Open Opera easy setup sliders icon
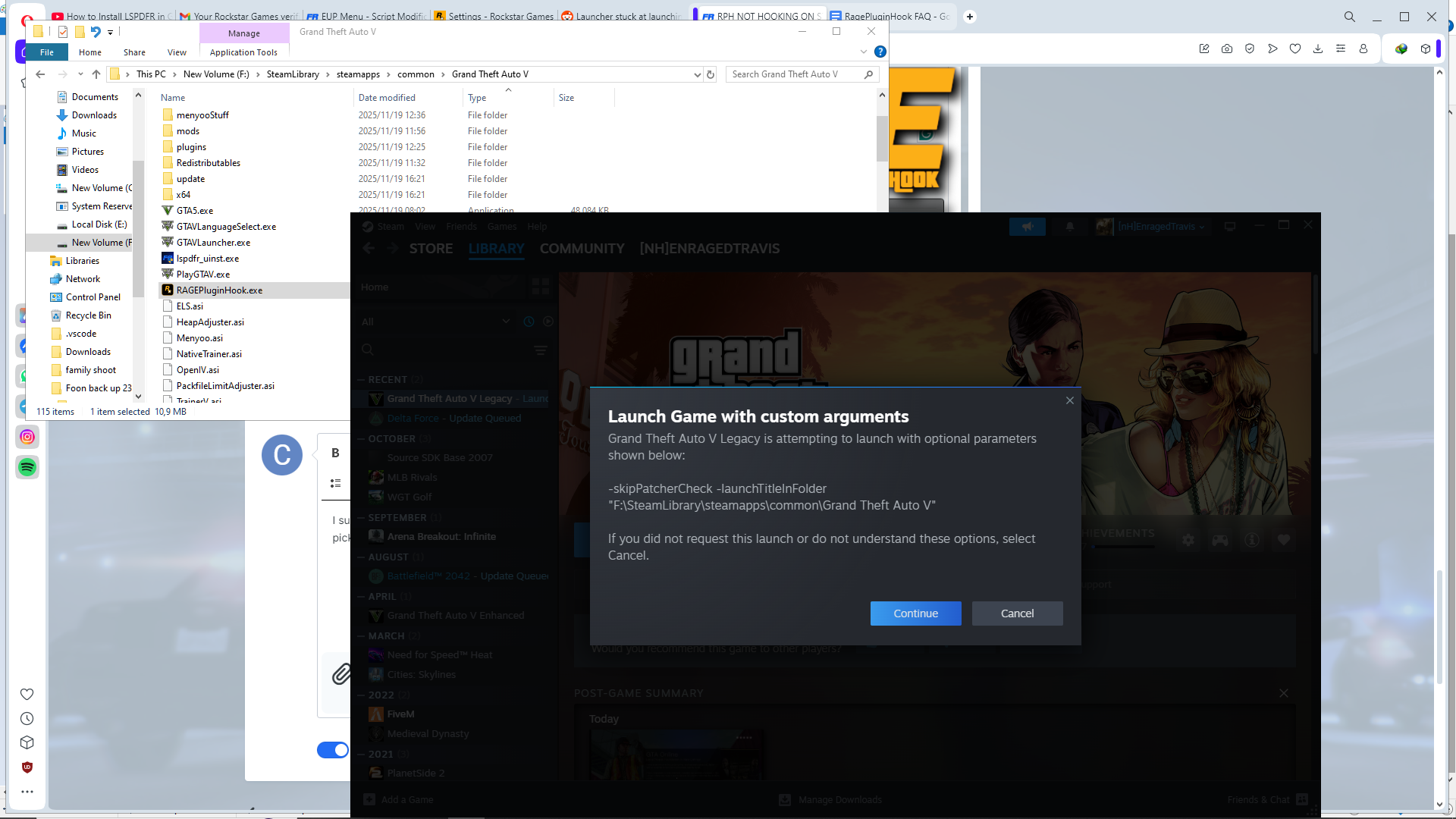 [1341, 49]
